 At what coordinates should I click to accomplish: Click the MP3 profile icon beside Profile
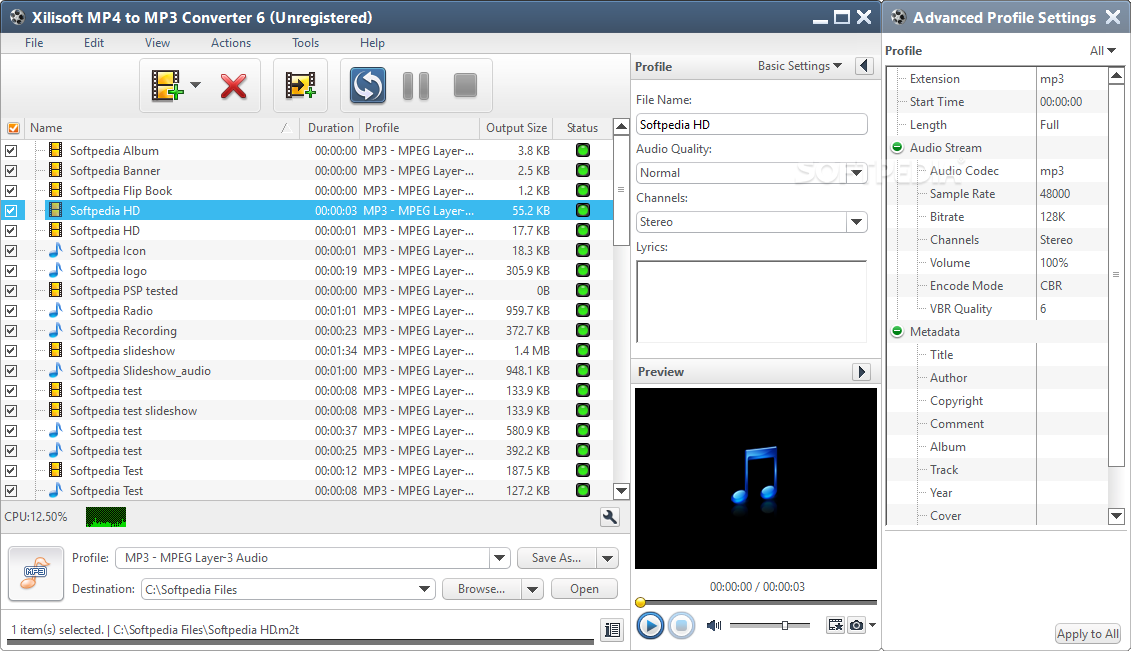click(x=35, y=573)
